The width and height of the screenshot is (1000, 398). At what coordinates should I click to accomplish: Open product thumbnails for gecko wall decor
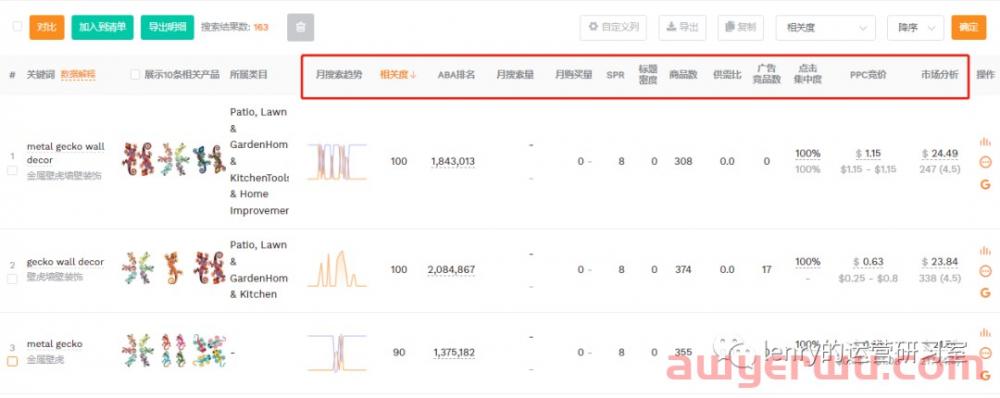click(x=173, y=268)
